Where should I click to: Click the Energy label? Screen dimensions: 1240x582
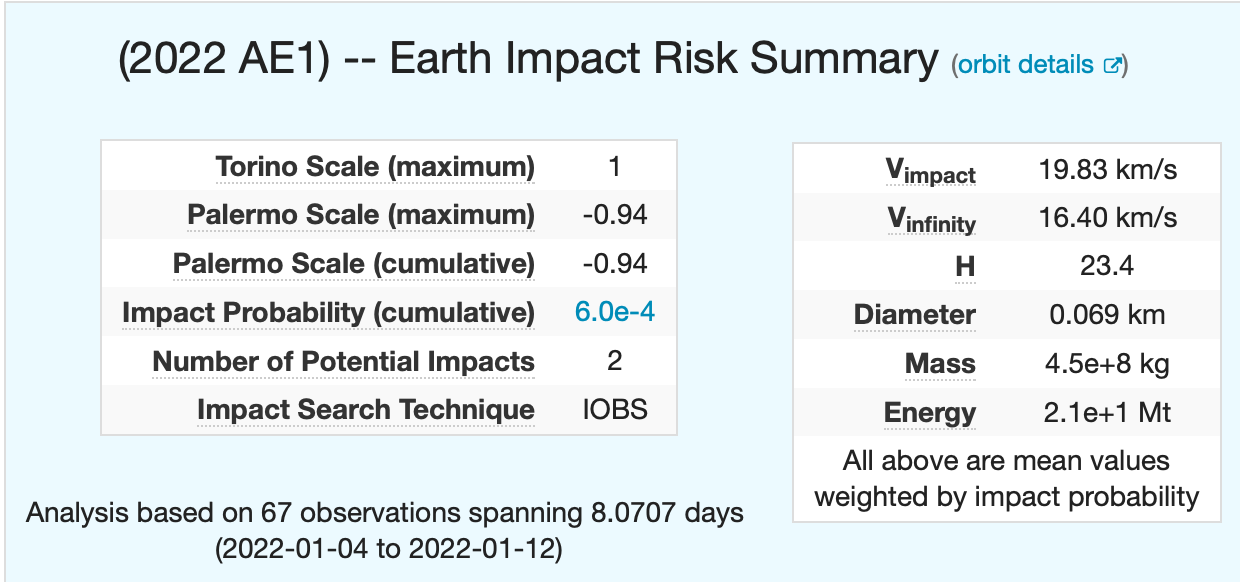click(x=930, y=412)
